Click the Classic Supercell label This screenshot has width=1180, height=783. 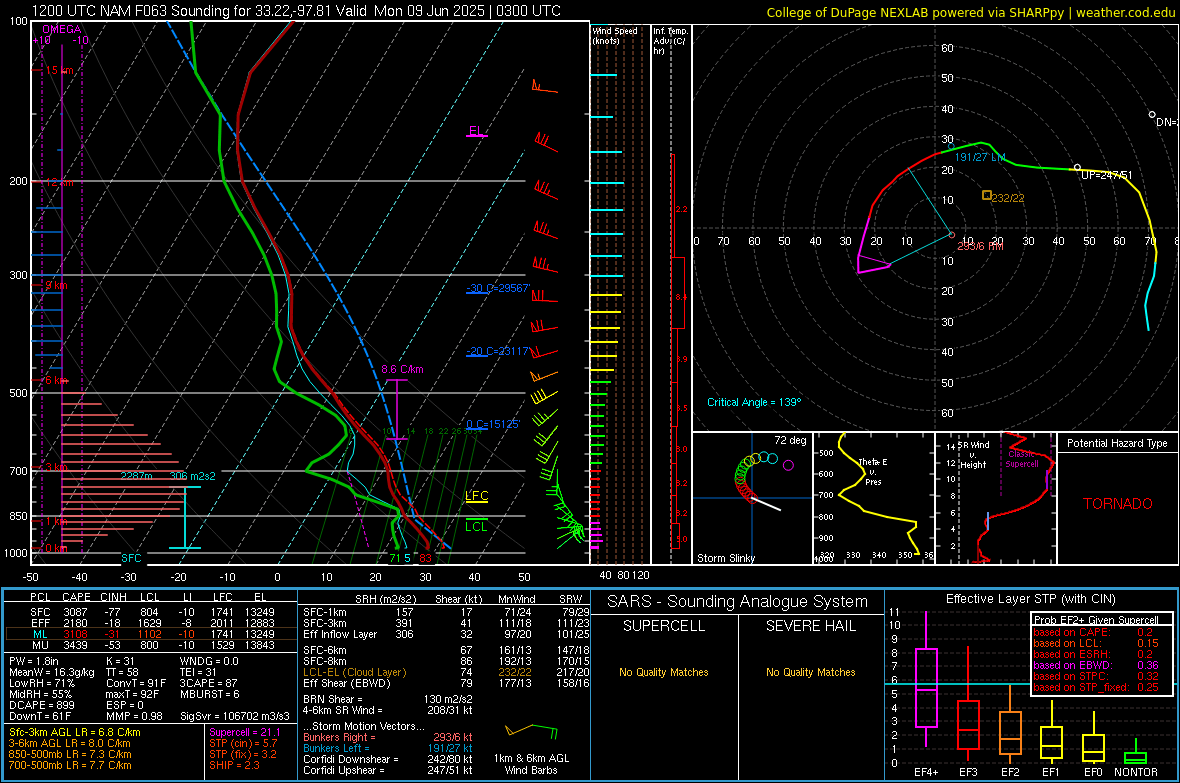click(1021, 459)
